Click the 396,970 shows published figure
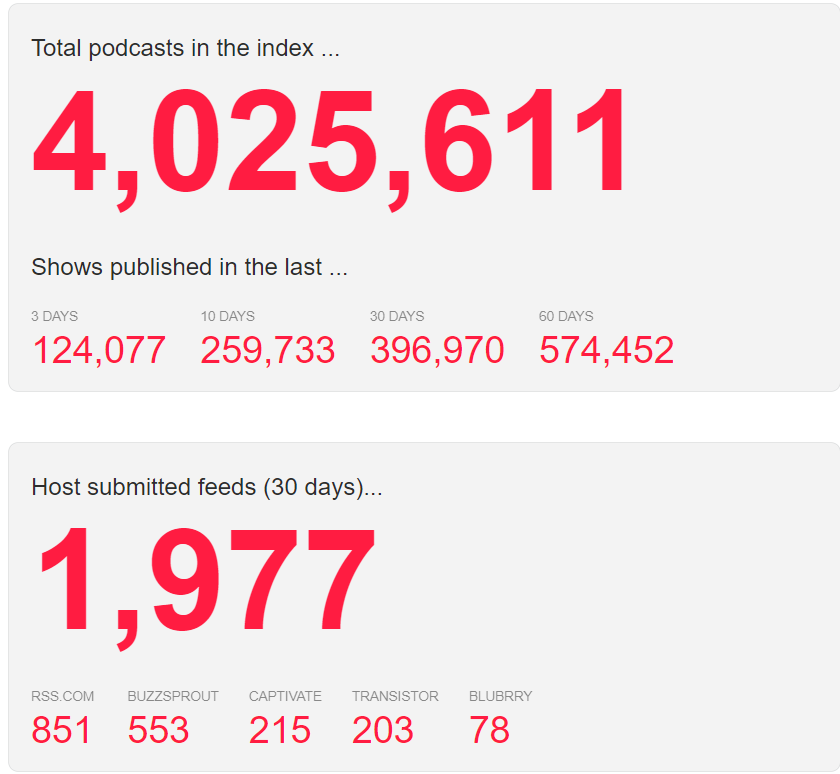This screenshot has height=774, width=840. tap(437, 350)
